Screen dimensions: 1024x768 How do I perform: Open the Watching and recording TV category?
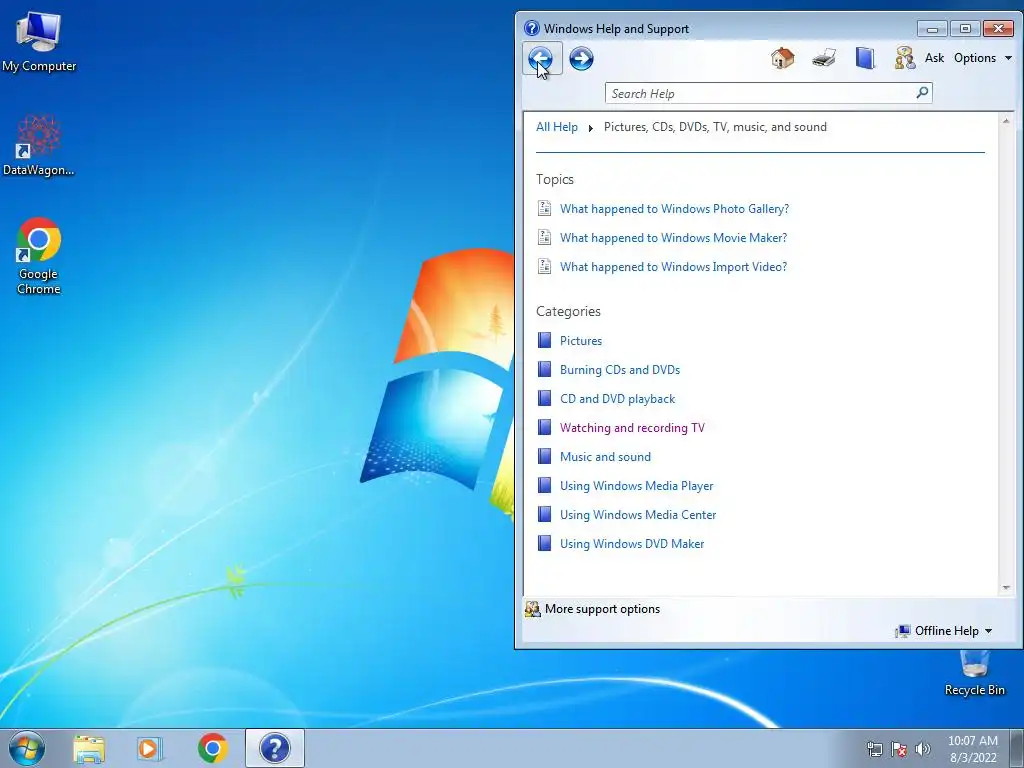point(632,428)
